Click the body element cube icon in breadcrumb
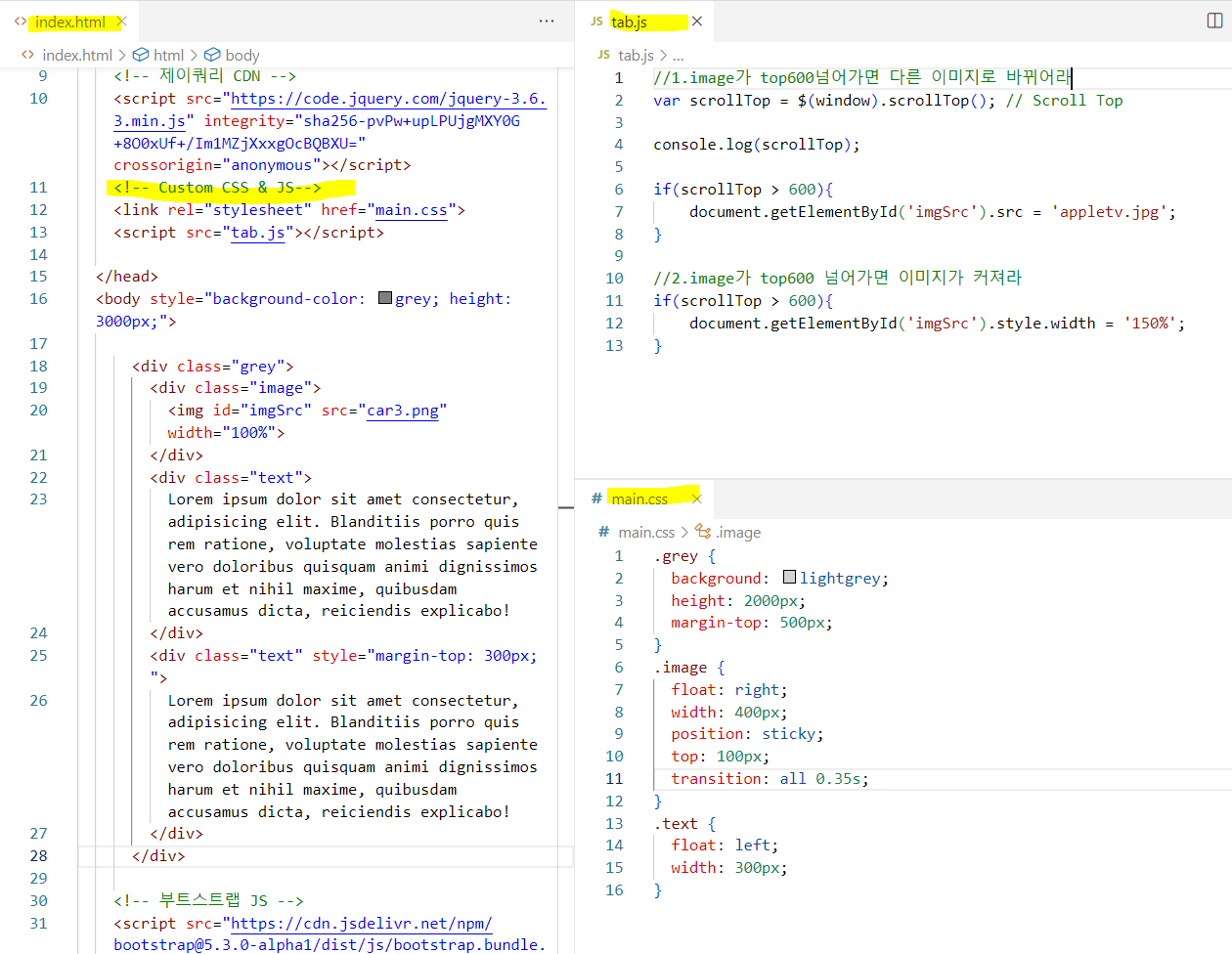Image resolution: width=1232 pixels, height=954 pixels. (x=212, y=55)
